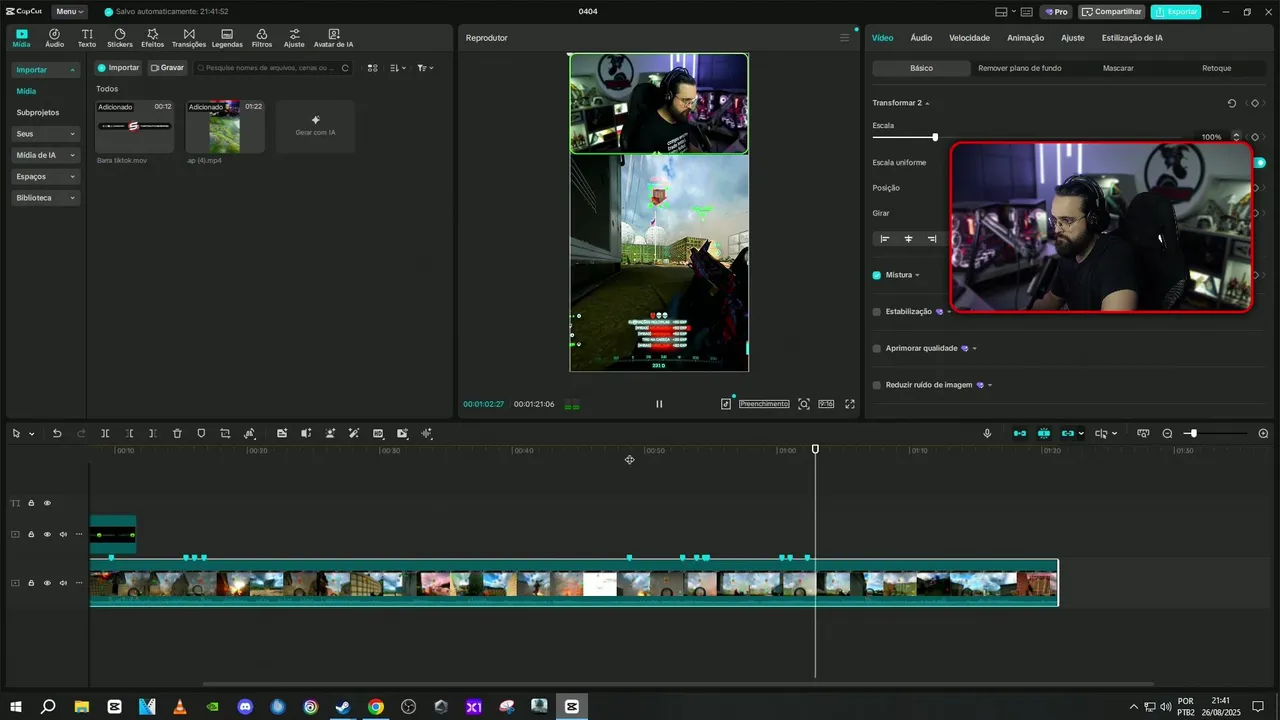
Task: Delete the selected clip with trash icon
Action: coord(177,433)
